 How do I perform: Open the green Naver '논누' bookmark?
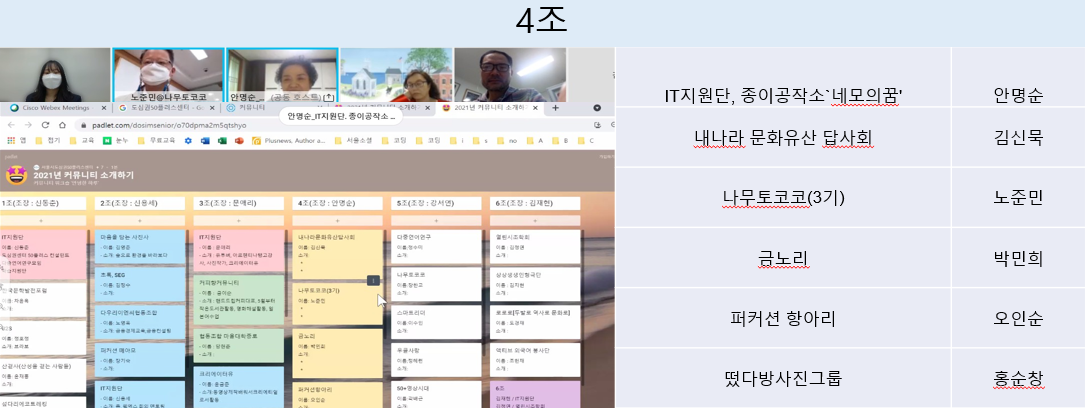(x=114, y=140)
